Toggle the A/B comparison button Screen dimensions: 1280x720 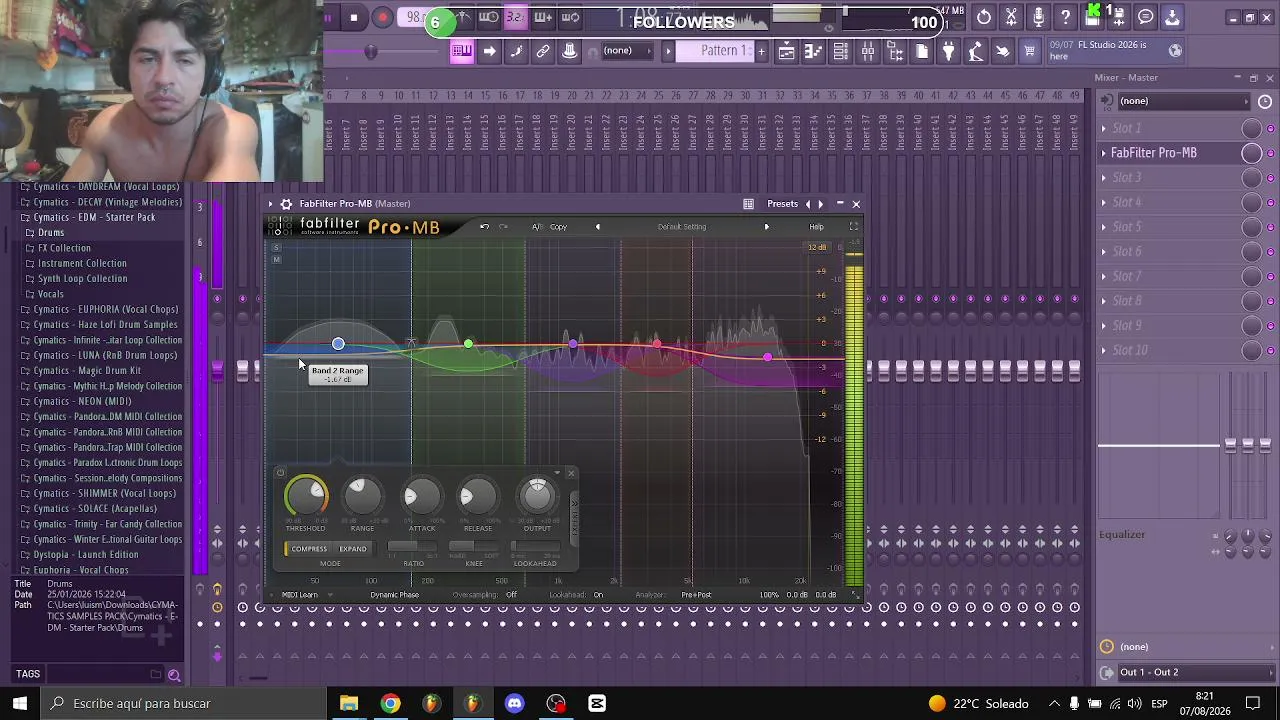click(x=536, y=227)
